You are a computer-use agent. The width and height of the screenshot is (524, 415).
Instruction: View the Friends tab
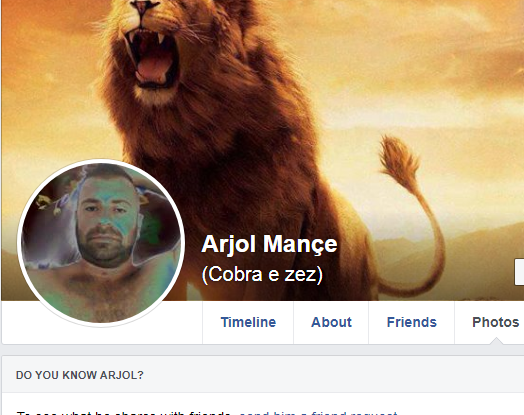411,322
